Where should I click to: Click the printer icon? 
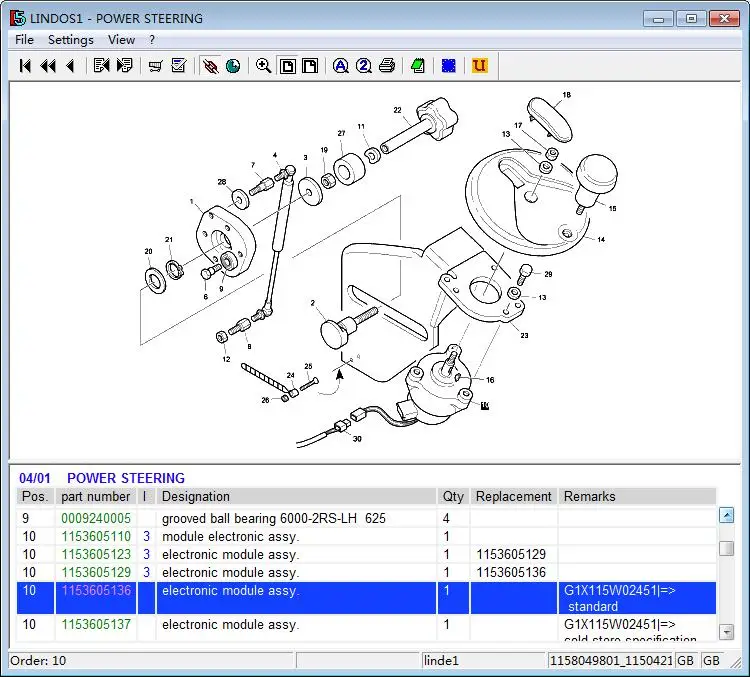pos(387,66)
